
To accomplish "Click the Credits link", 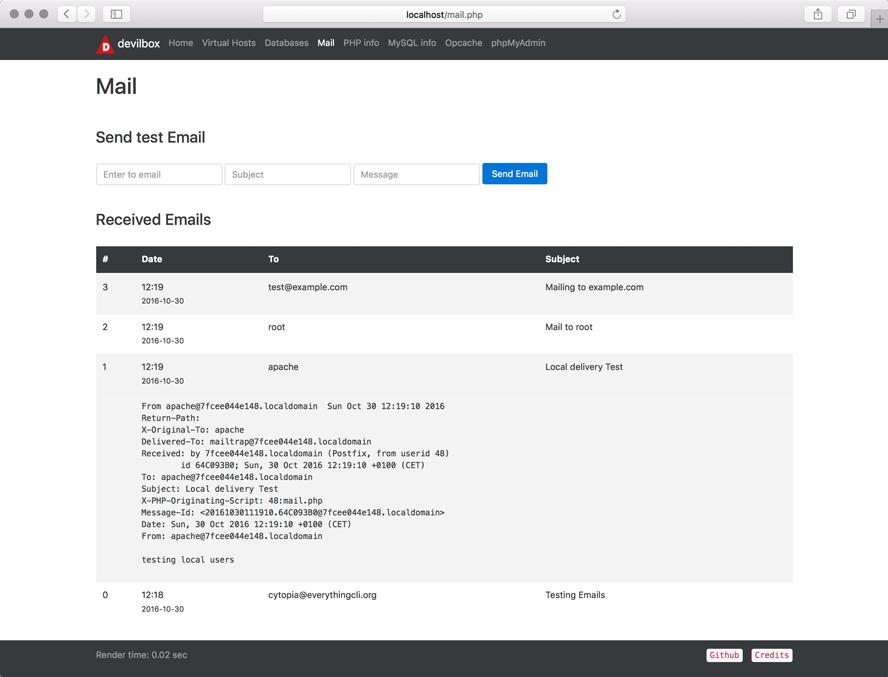I will [x=772, y=655].
